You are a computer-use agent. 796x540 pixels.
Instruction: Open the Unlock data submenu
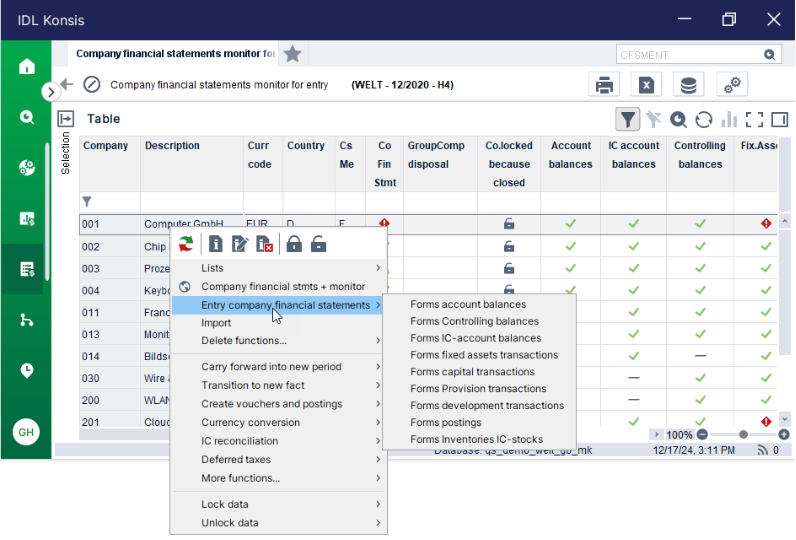tap(278, 523)
